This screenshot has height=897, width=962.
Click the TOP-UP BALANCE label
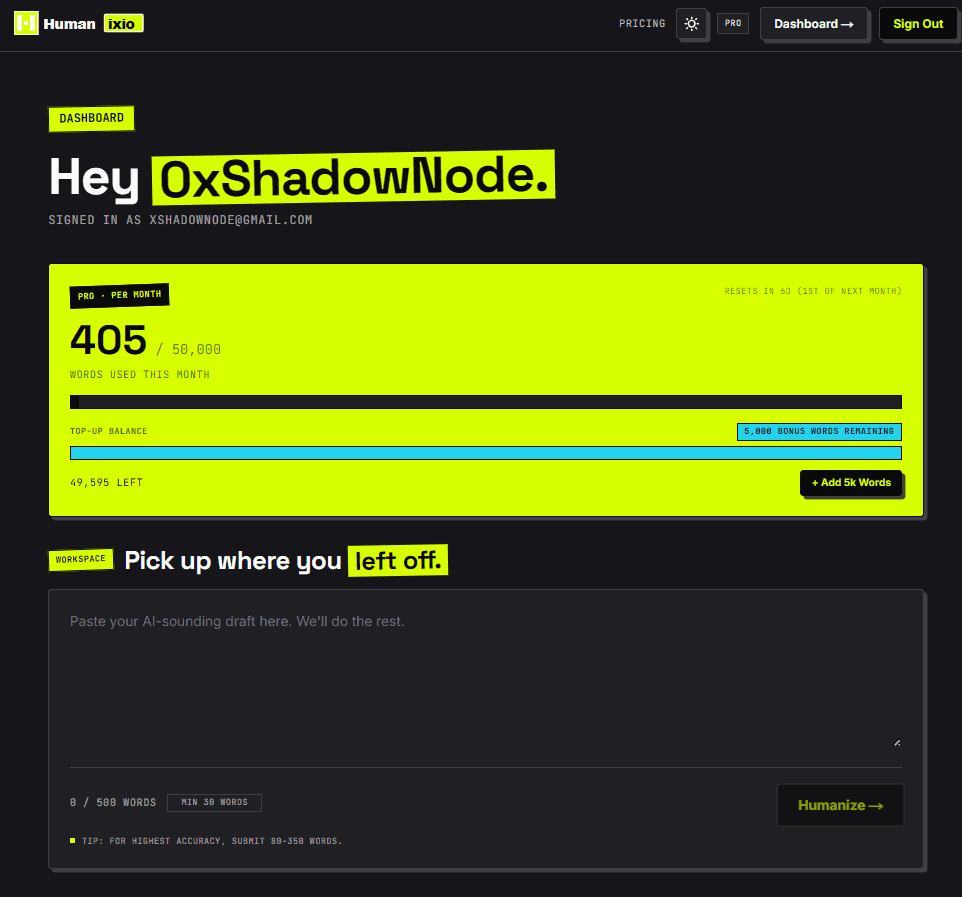tap(109, 431)
